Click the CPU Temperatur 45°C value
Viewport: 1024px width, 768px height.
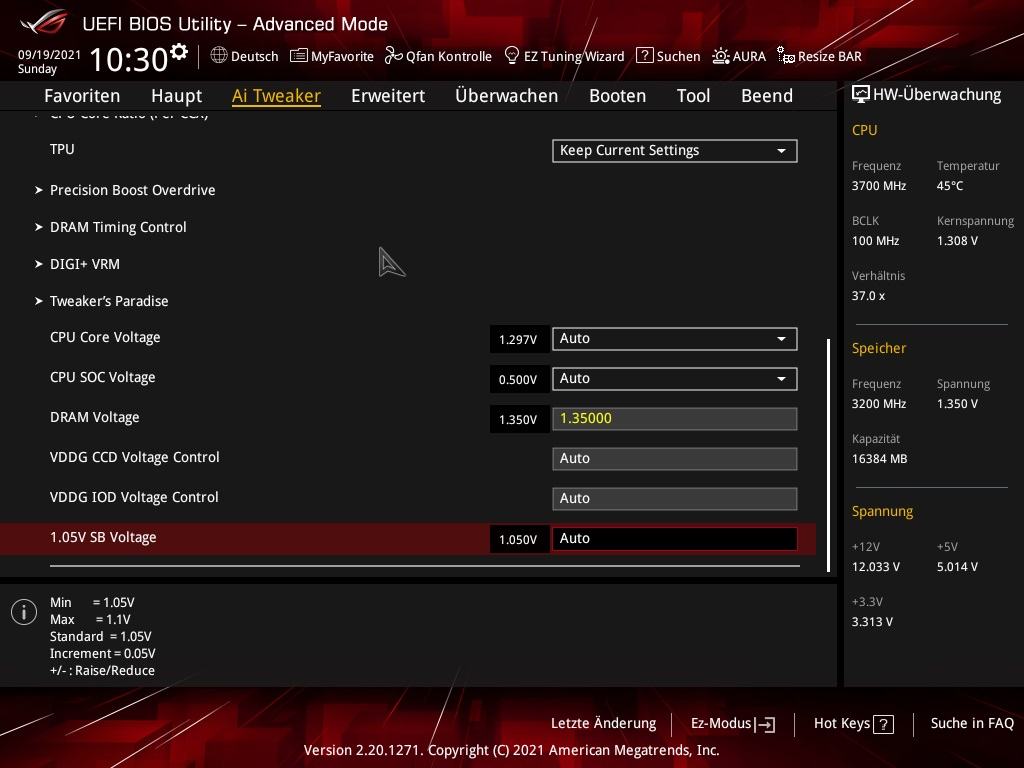950,186
